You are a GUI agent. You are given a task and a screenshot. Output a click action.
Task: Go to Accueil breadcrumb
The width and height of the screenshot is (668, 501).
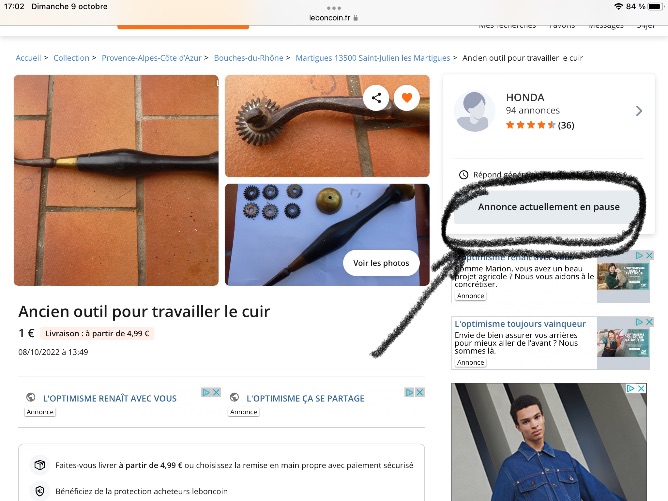pos(28,58)
